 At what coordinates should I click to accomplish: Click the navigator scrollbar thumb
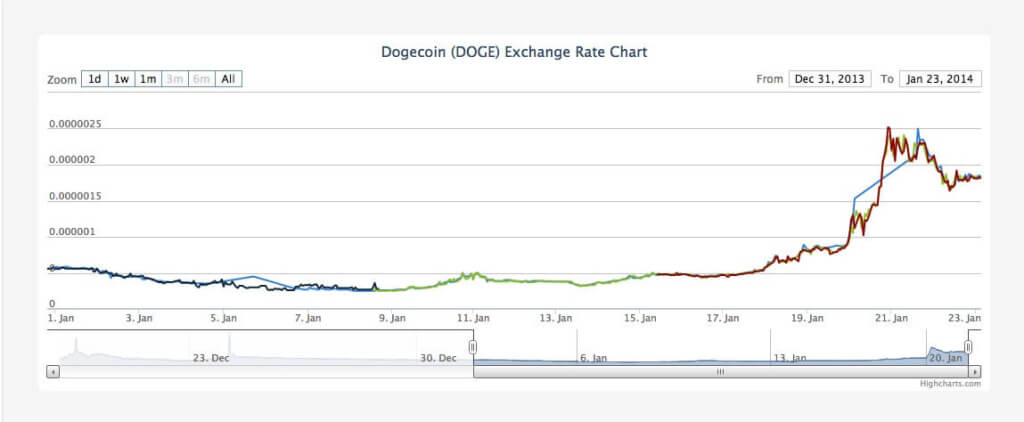tap(721, 372)
